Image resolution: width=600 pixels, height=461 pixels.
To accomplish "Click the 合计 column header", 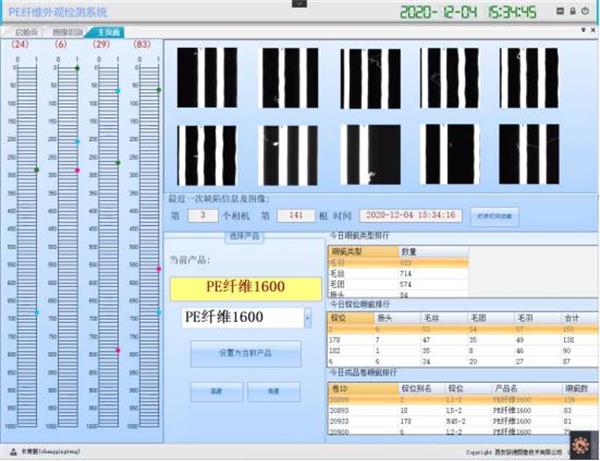I will (x=579, y=318).
